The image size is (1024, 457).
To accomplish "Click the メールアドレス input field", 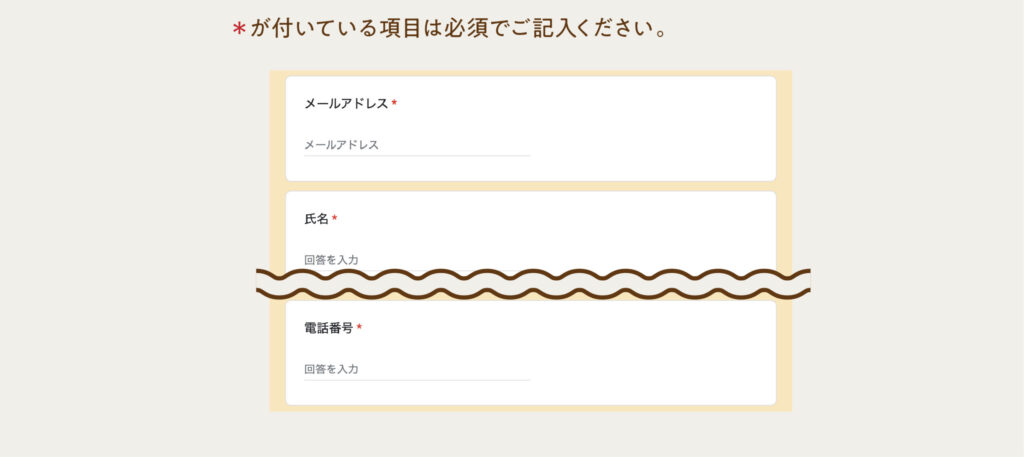I will pos(416,145).
